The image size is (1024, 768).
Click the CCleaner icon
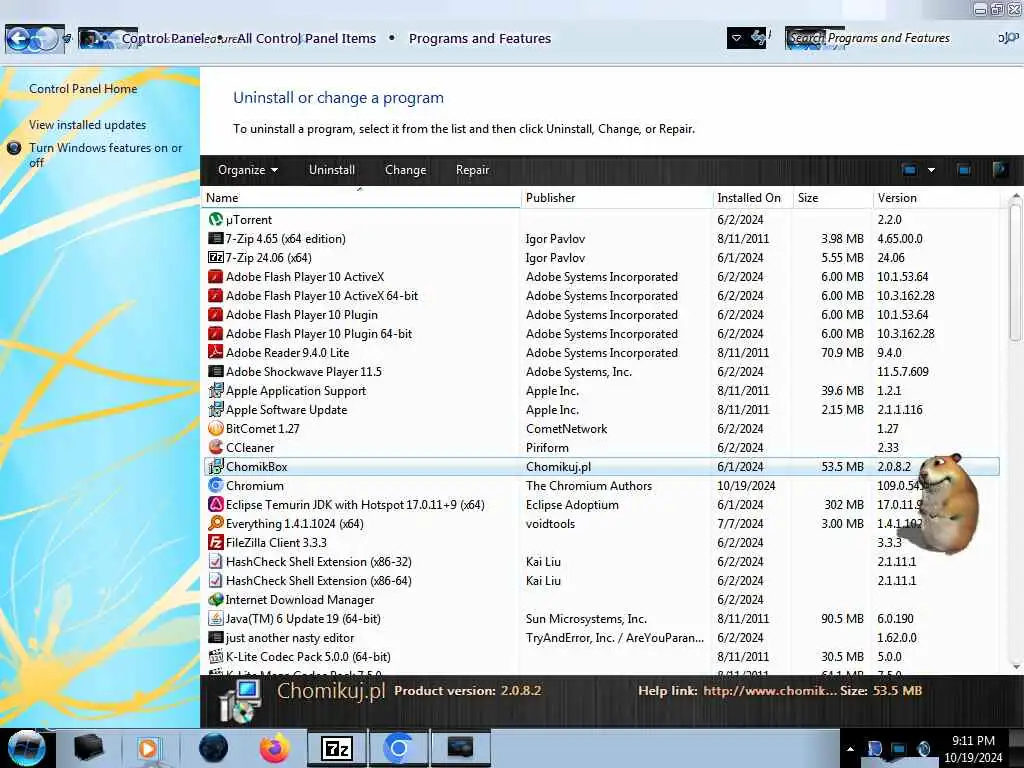tap(216, 447)
